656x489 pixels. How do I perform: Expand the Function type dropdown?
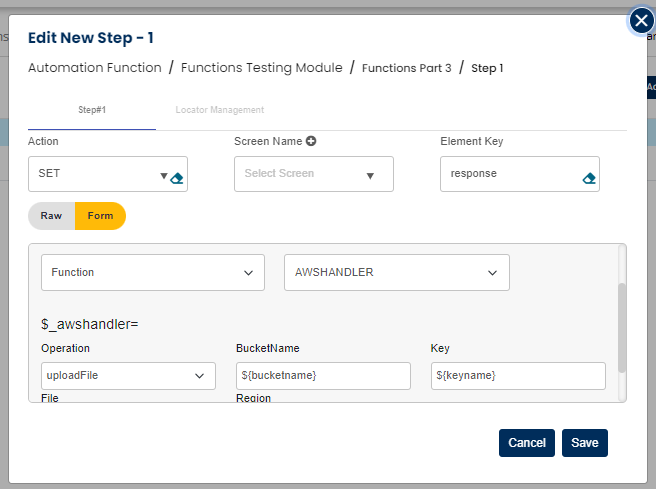point(153,272)
